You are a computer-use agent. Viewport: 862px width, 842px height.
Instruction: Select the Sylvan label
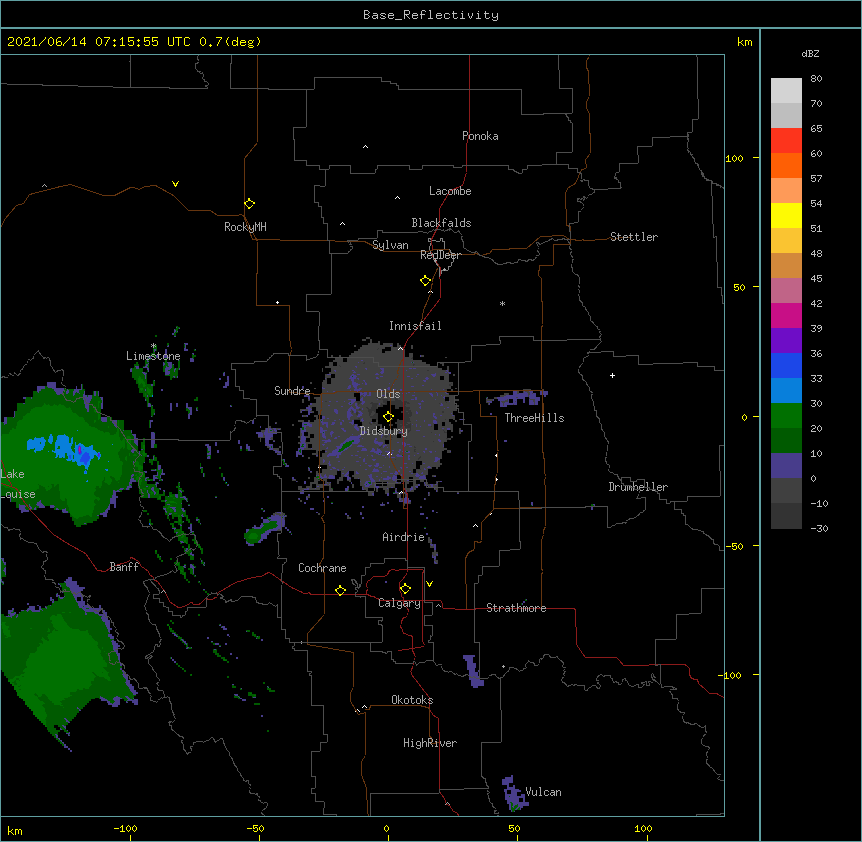click(390, 245)
